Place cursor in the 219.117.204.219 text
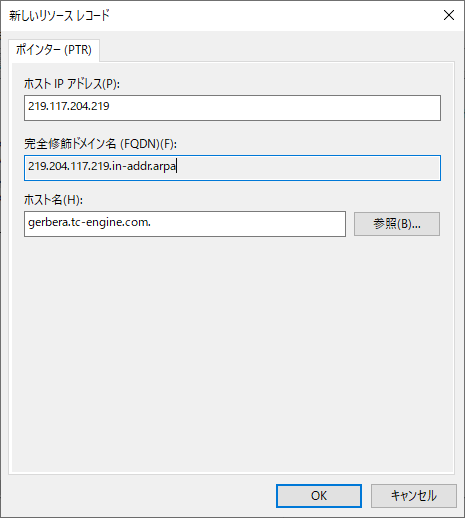This screenshot has height=518, width=465. click(69, 106)
